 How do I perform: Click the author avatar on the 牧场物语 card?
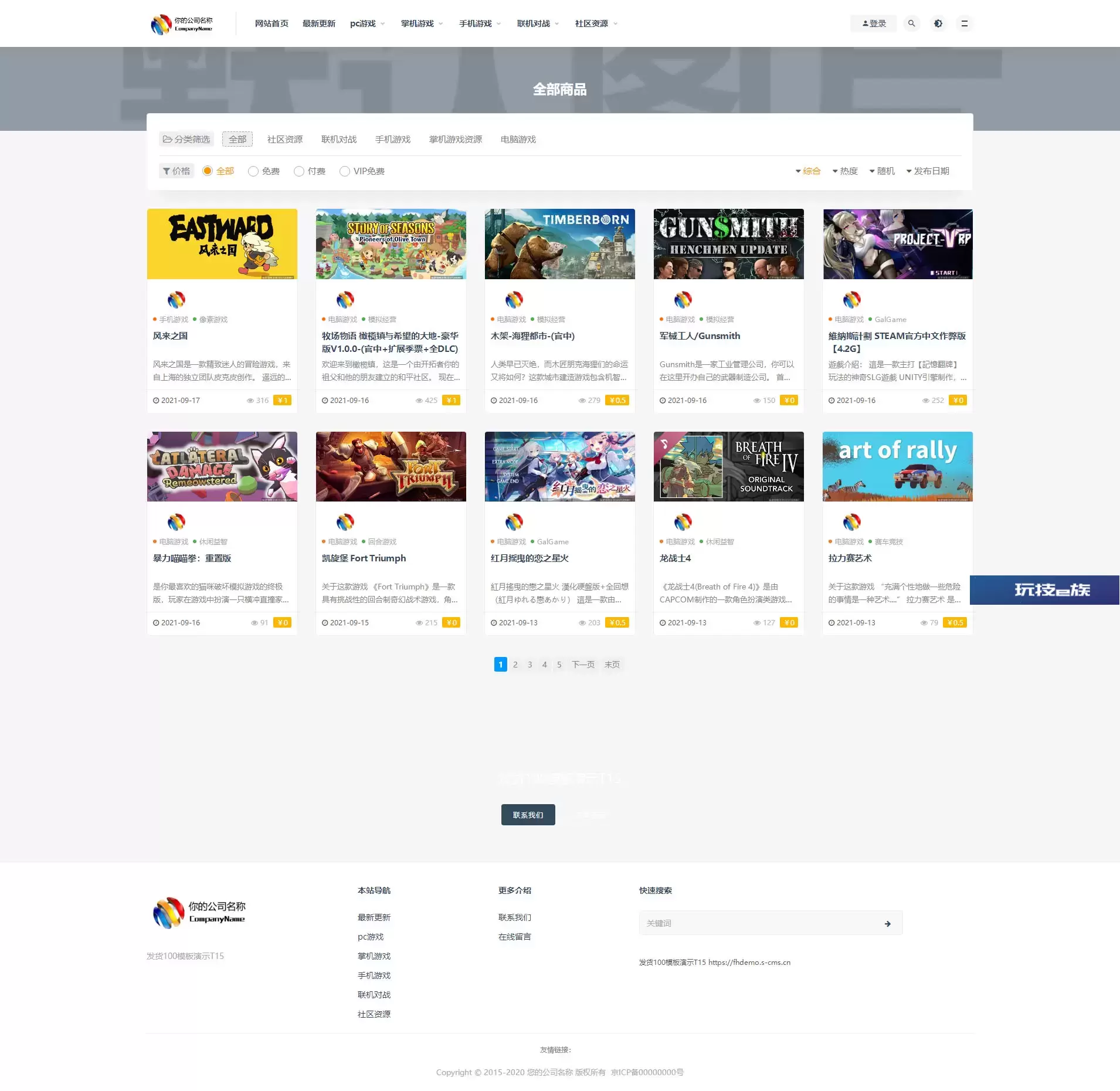345,300
